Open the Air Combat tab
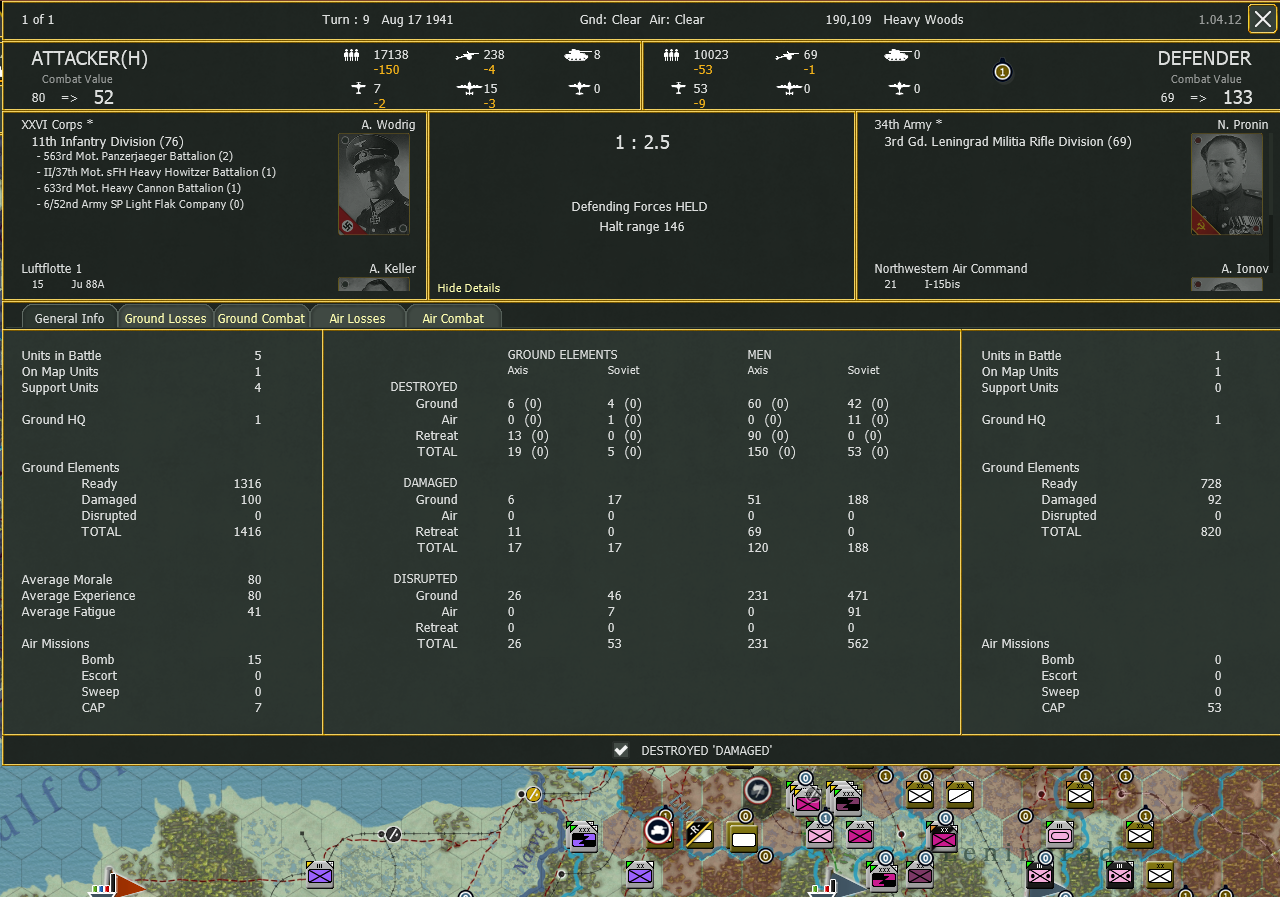 tap(453, 318)
